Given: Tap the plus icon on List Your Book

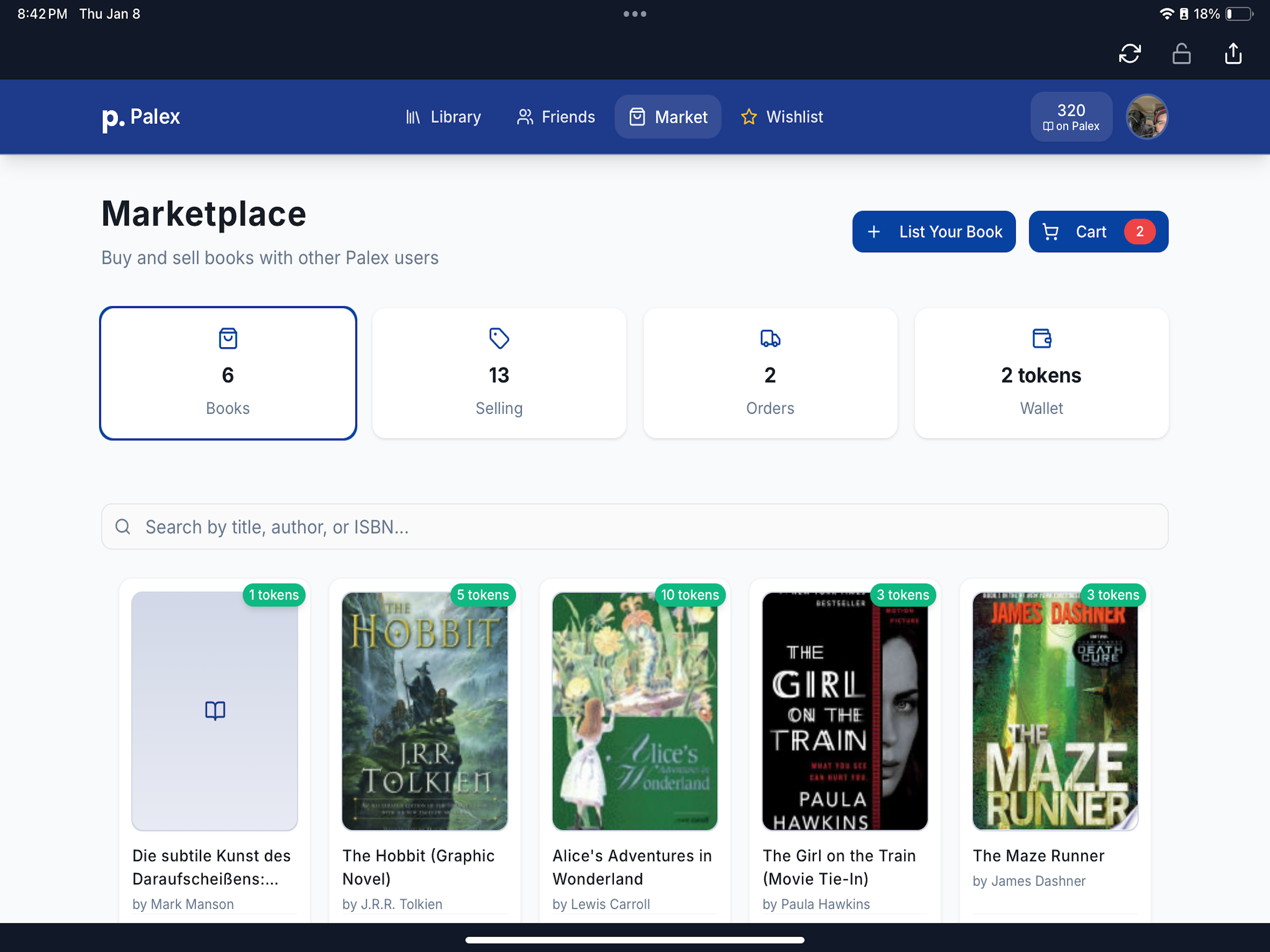Looking at the screenshot, I should pos(873,232).
